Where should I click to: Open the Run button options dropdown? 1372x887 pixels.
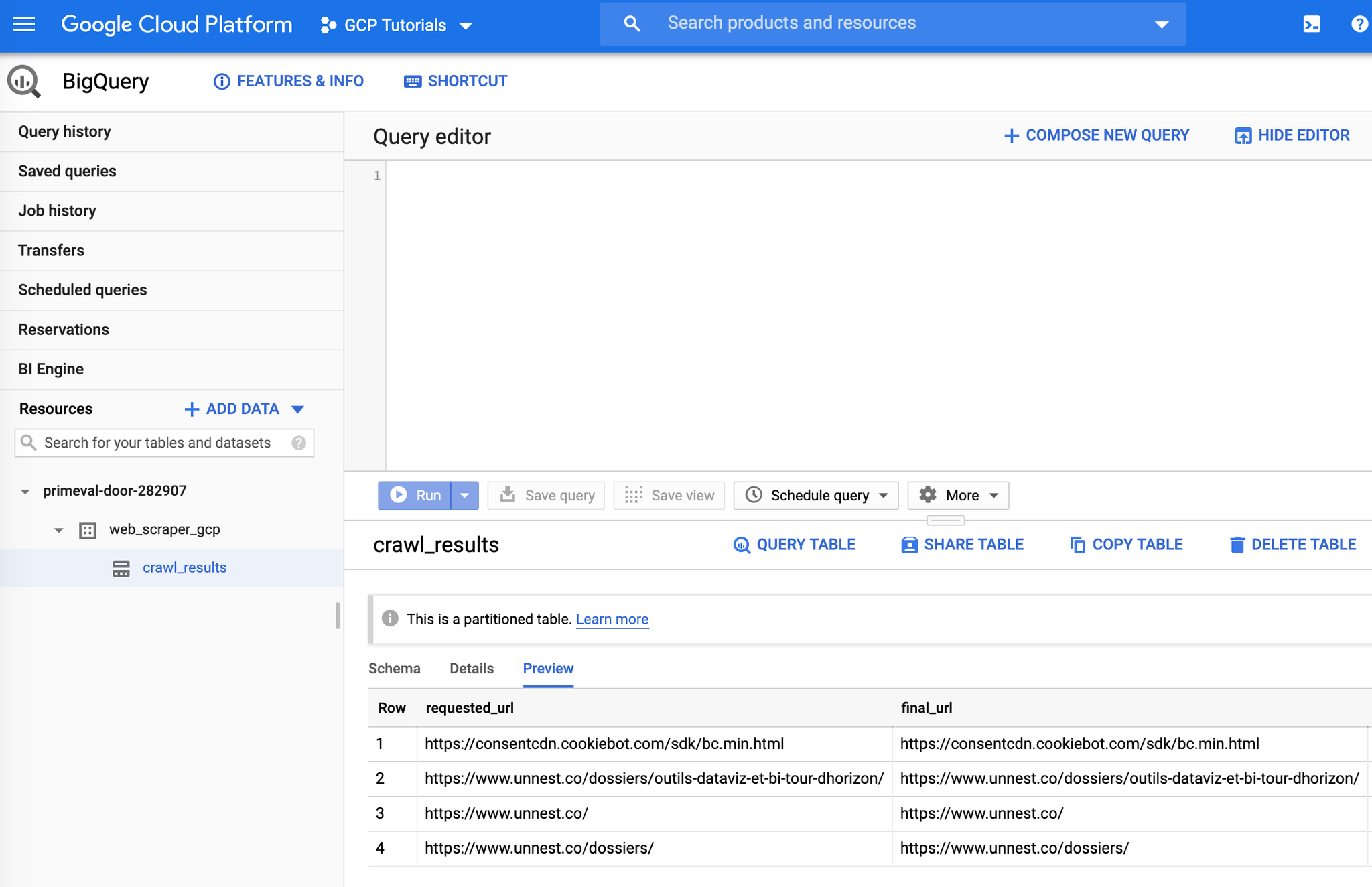click(465, 496)
